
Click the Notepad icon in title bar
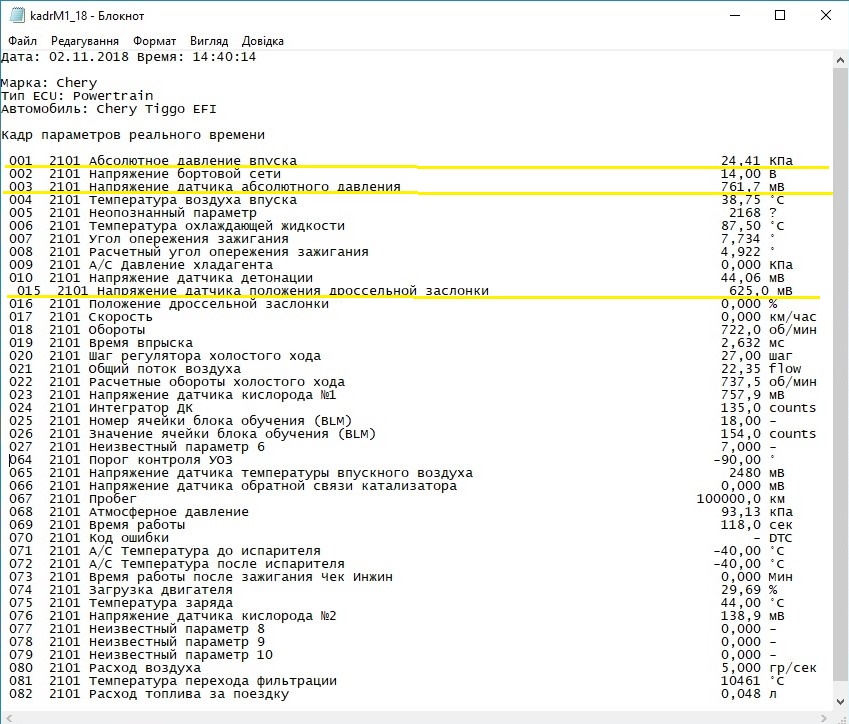click(x=17, y=15)
